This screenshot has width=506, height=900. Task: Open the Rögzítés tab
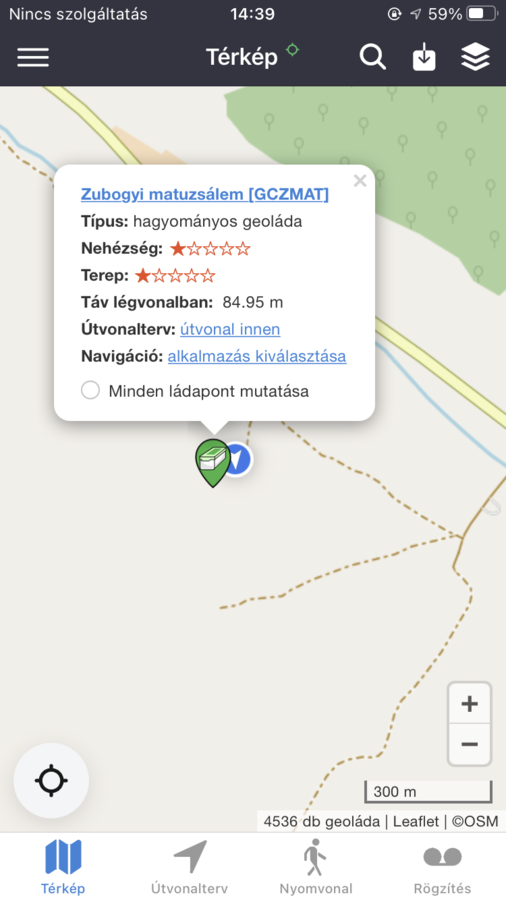pyautogui.click(x=442, y=867)
